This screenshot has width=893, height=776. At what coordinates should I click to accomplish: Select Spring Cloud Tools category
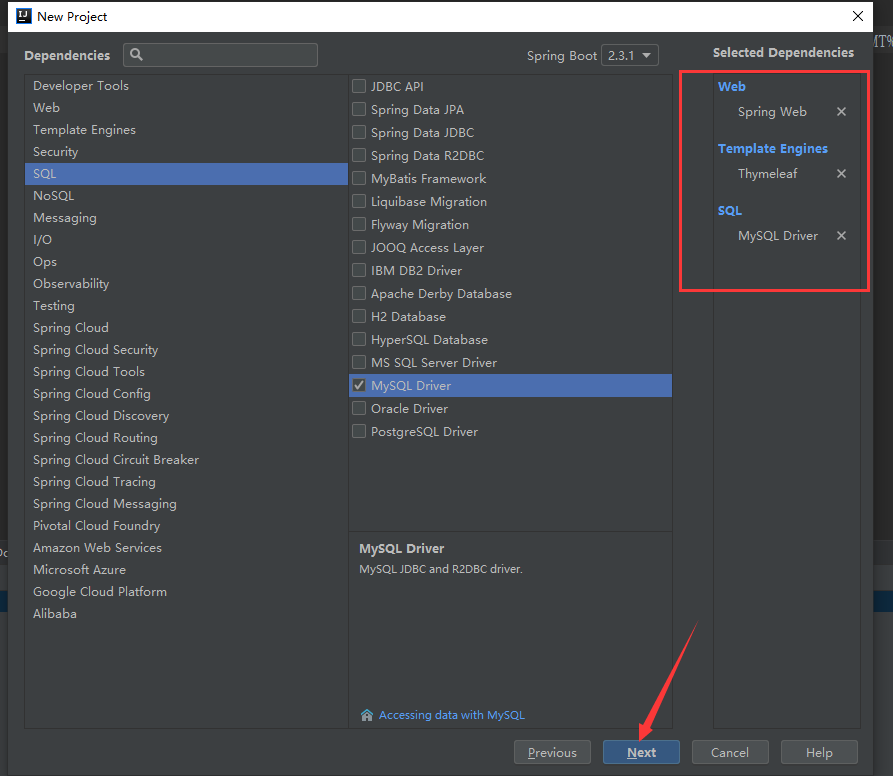click(186, 372)
